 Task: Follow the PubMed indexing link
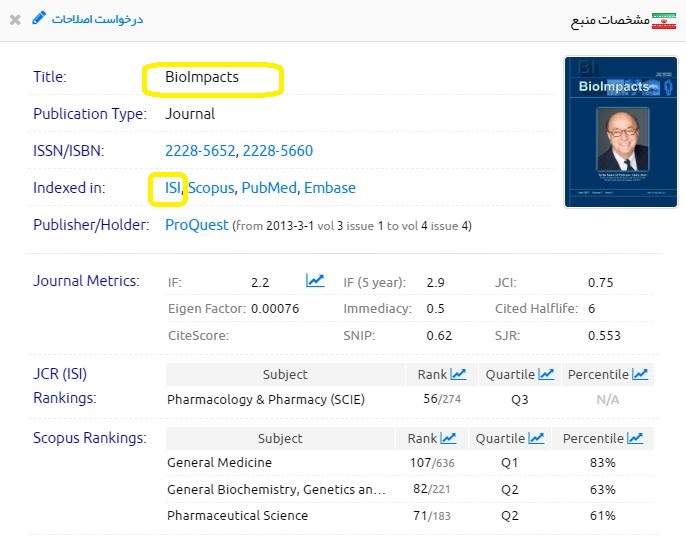[x=268, y=188]
